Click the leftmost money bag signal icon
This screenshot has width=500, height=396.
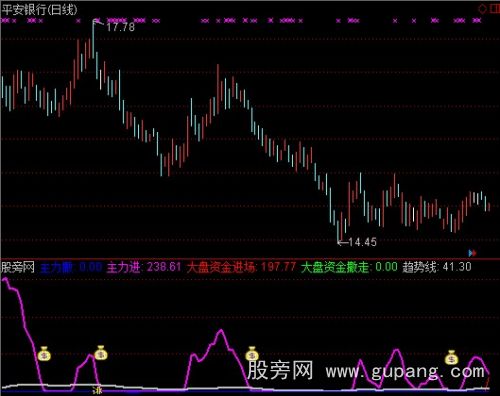pos(44,354)
